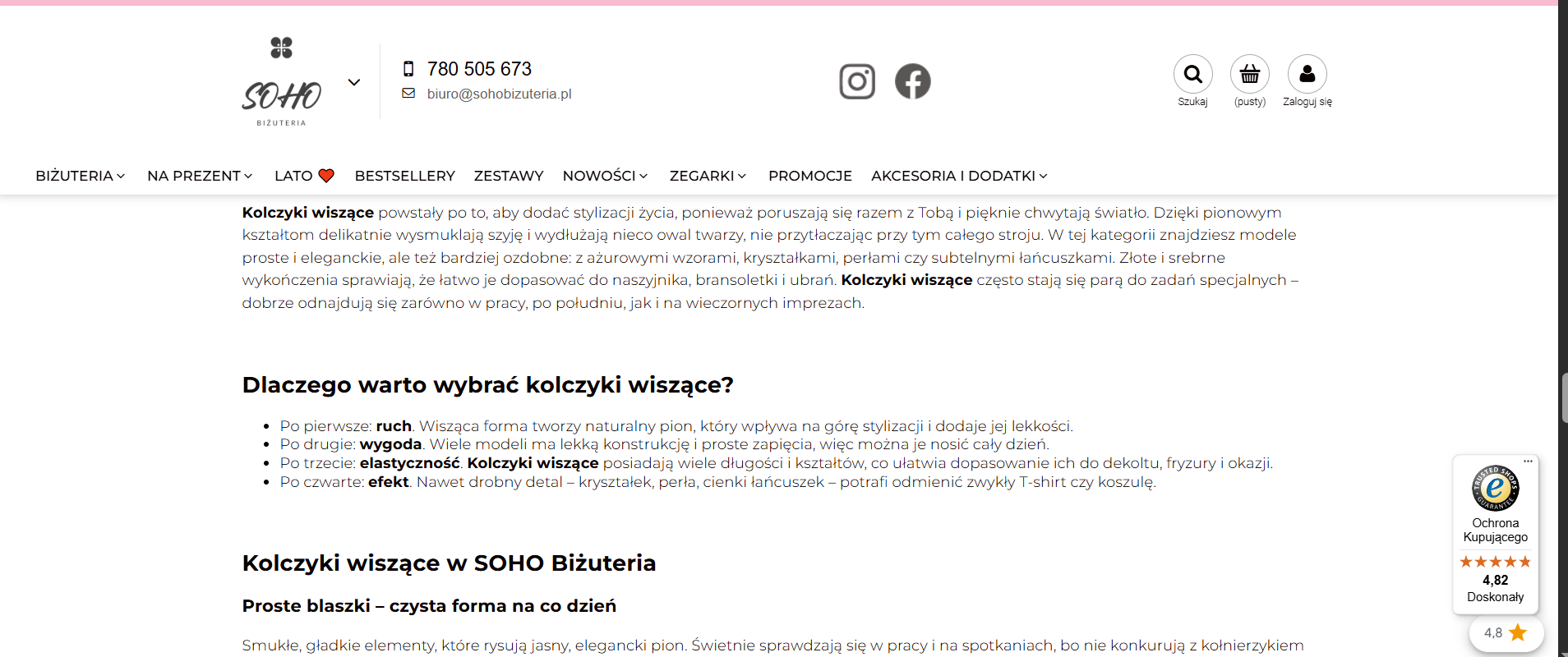1568x657 pixels.
Task: Expand the NA PREZENT dropdown
Action: click(201, 176)
